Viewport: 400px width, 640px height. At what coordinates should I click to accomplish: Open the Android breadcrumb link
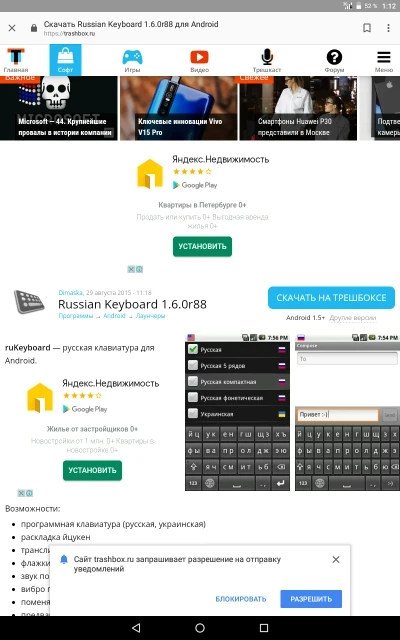pos(114,316)
